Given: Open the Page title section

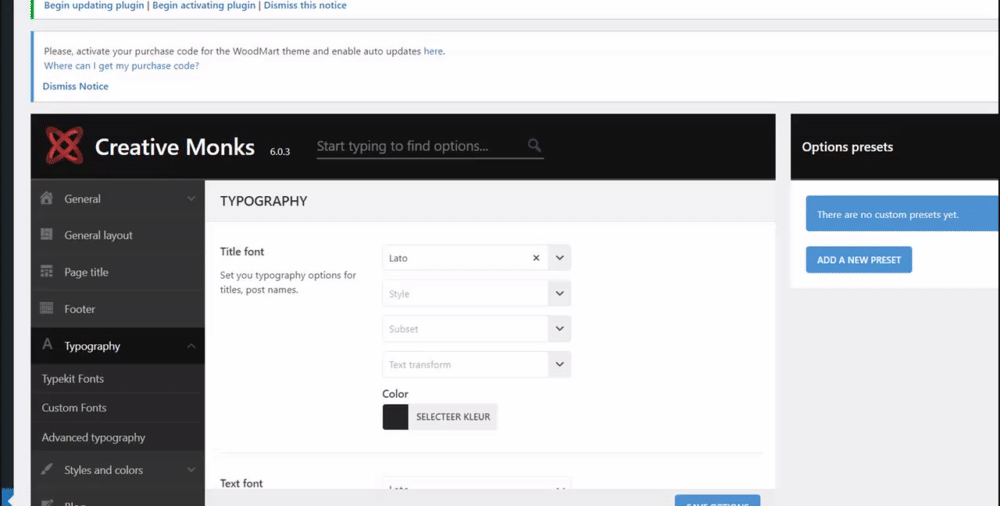Looking at the screenshot, I should click(x=117, y=272).
